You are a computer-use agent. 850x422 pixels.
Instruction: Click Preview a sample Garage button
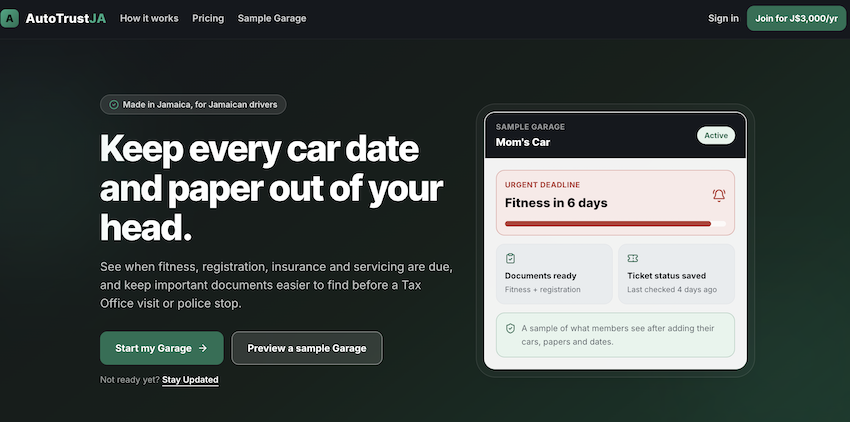tap(307, 348)
